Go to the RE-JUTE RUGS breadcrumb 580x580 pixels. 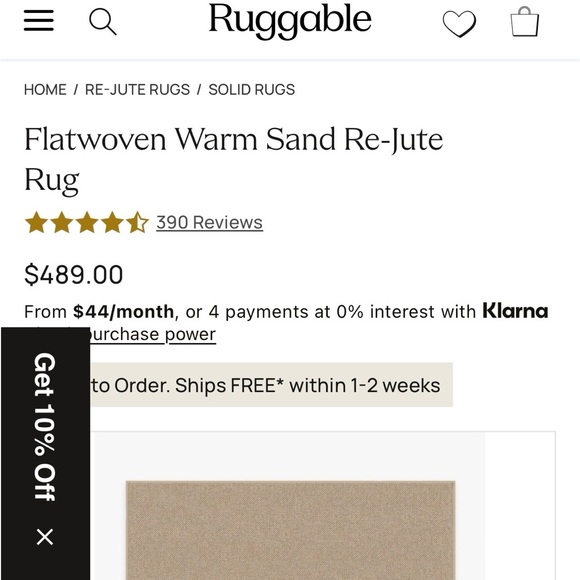coord(137,90)
